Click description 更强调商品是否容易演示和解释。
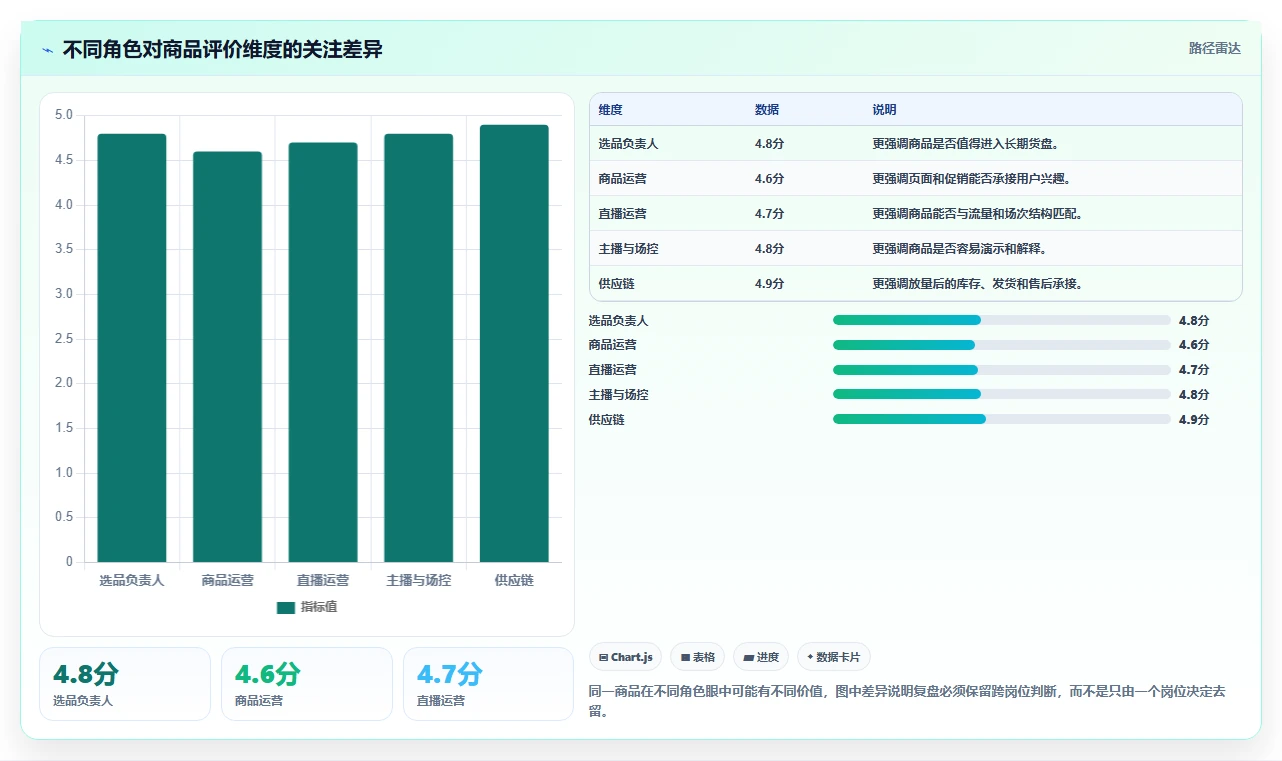The height and width of the screenshot is (761, 1282). click(960, 249)
